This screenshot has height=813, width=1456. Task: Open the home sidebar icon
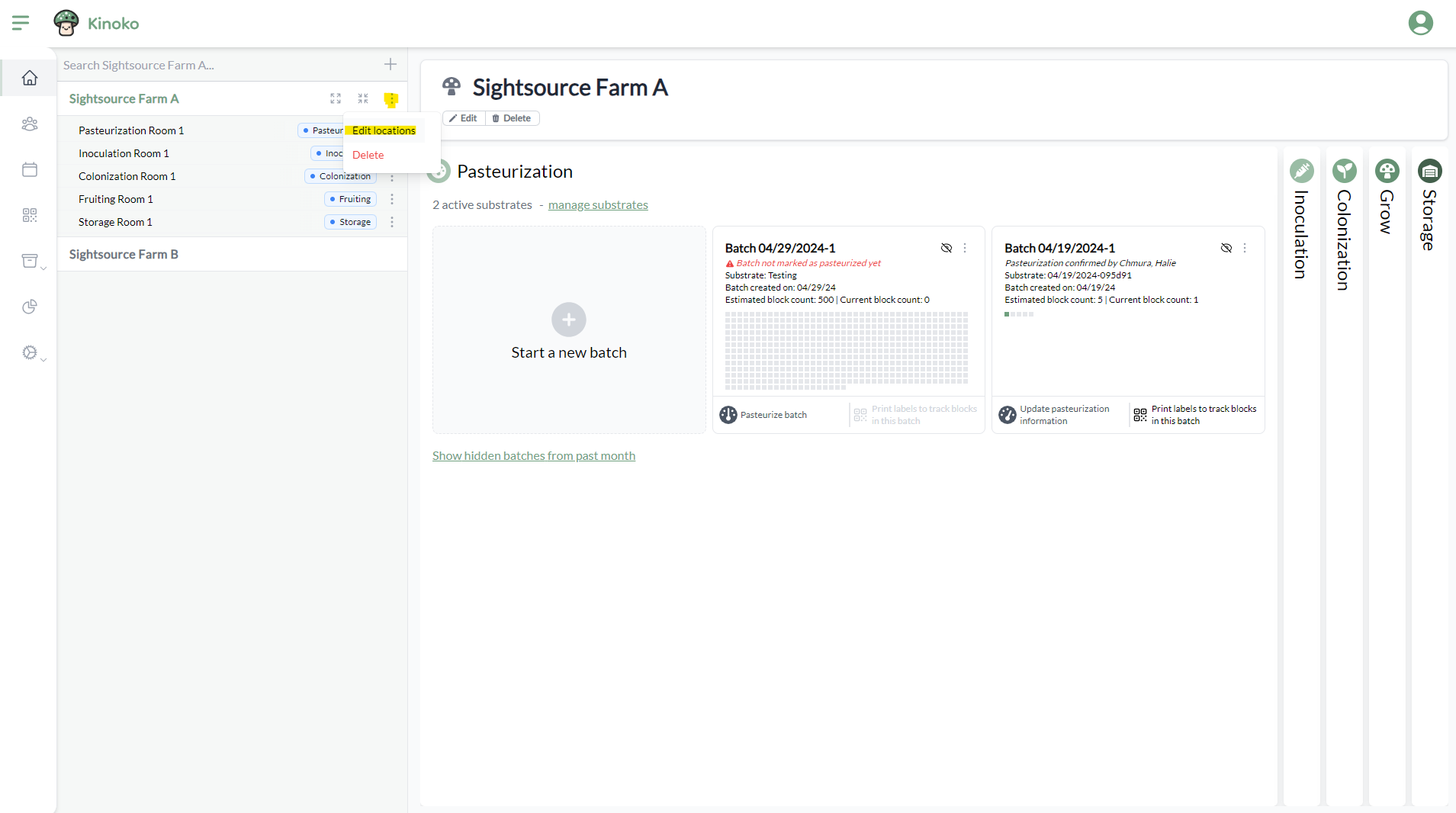click(x=30, y=78)
